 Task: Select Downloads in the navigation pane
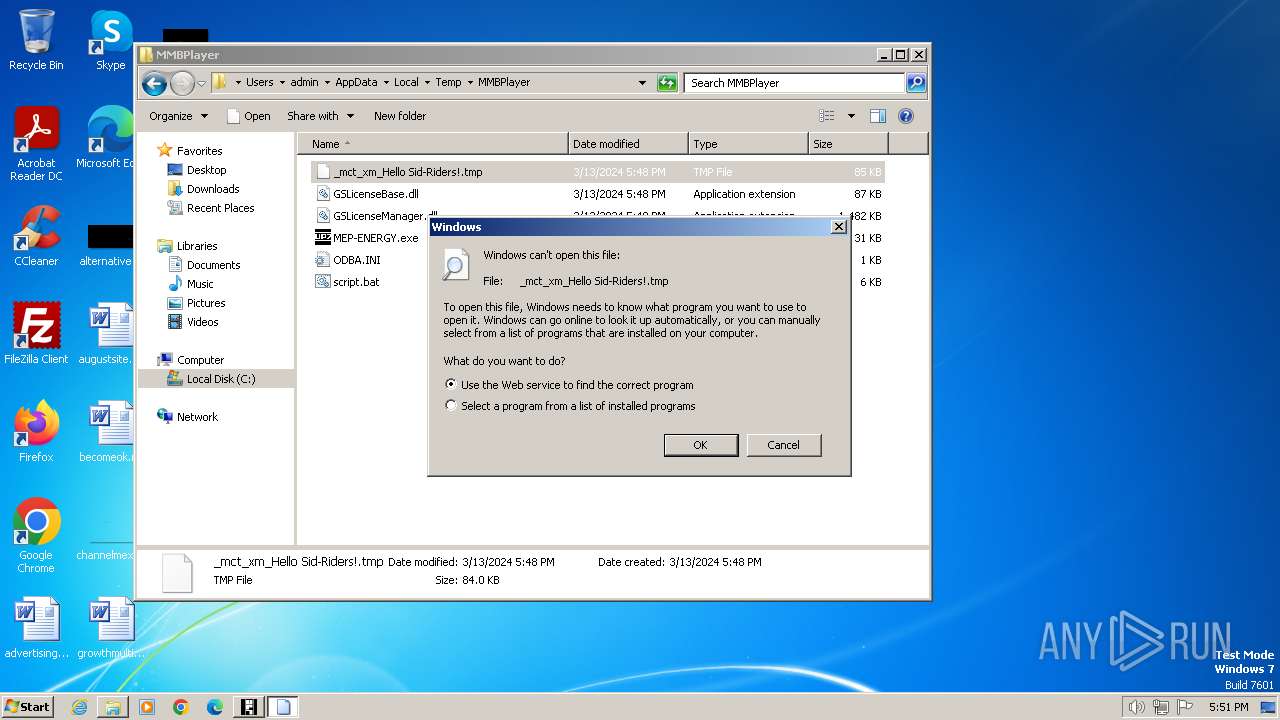[x=213, y=189]
